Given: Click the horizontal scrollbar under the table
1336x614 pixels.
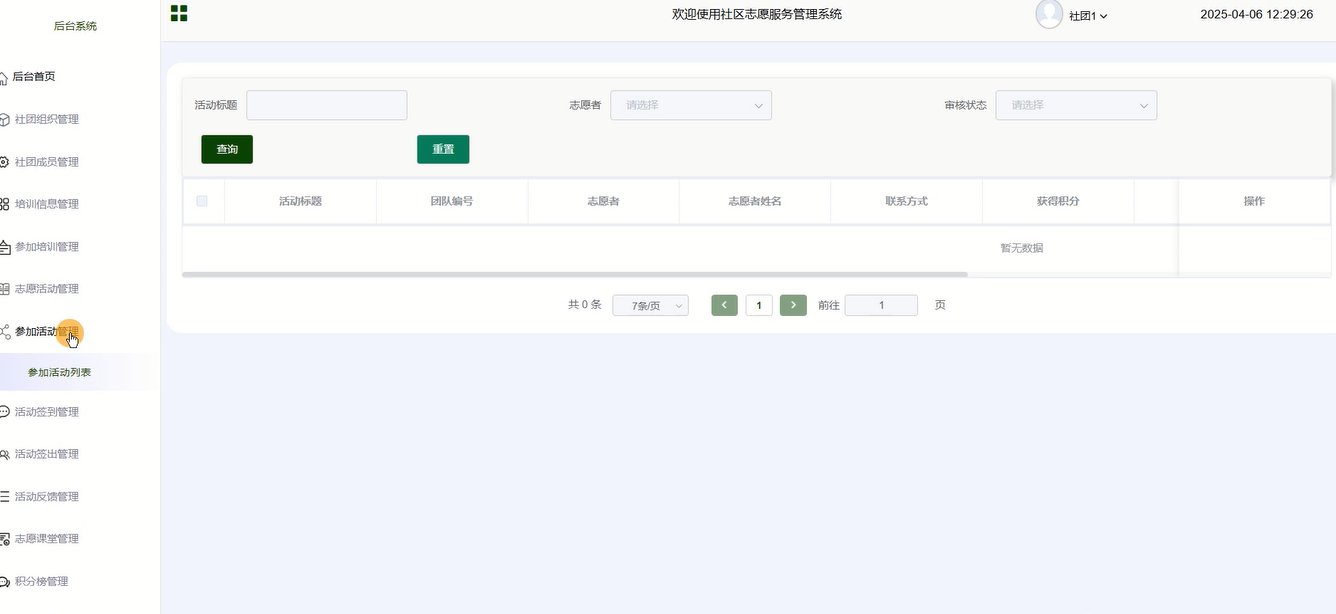Looking at the screenshot, I should (575, 274).
